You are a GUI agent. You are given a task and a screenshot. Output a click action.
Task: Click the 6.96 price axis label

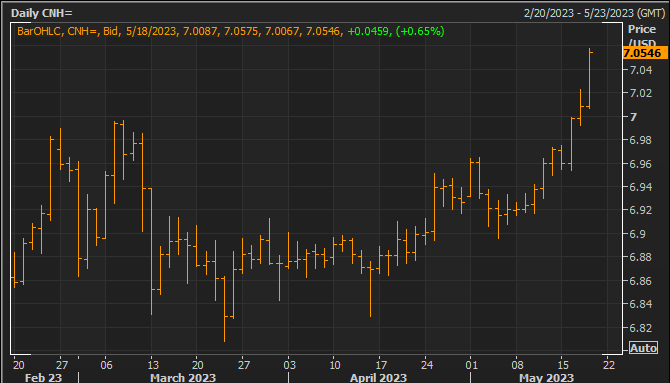[641, 164]
